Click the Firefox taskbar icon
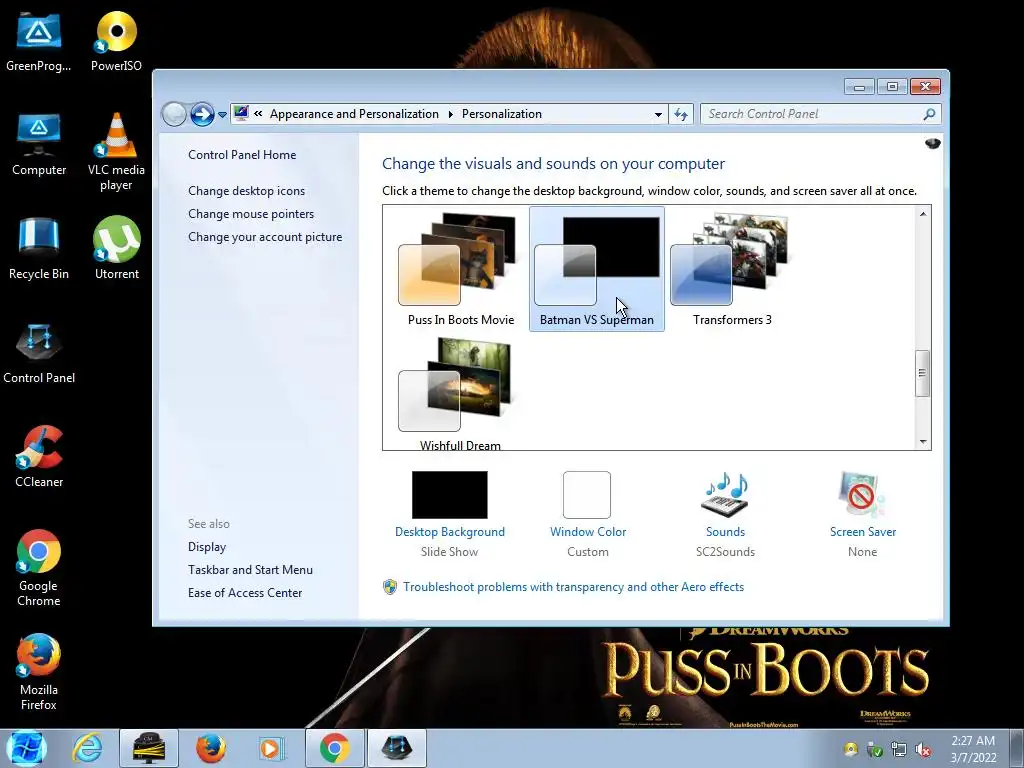1024x768 pixels. tap(211, 748)
